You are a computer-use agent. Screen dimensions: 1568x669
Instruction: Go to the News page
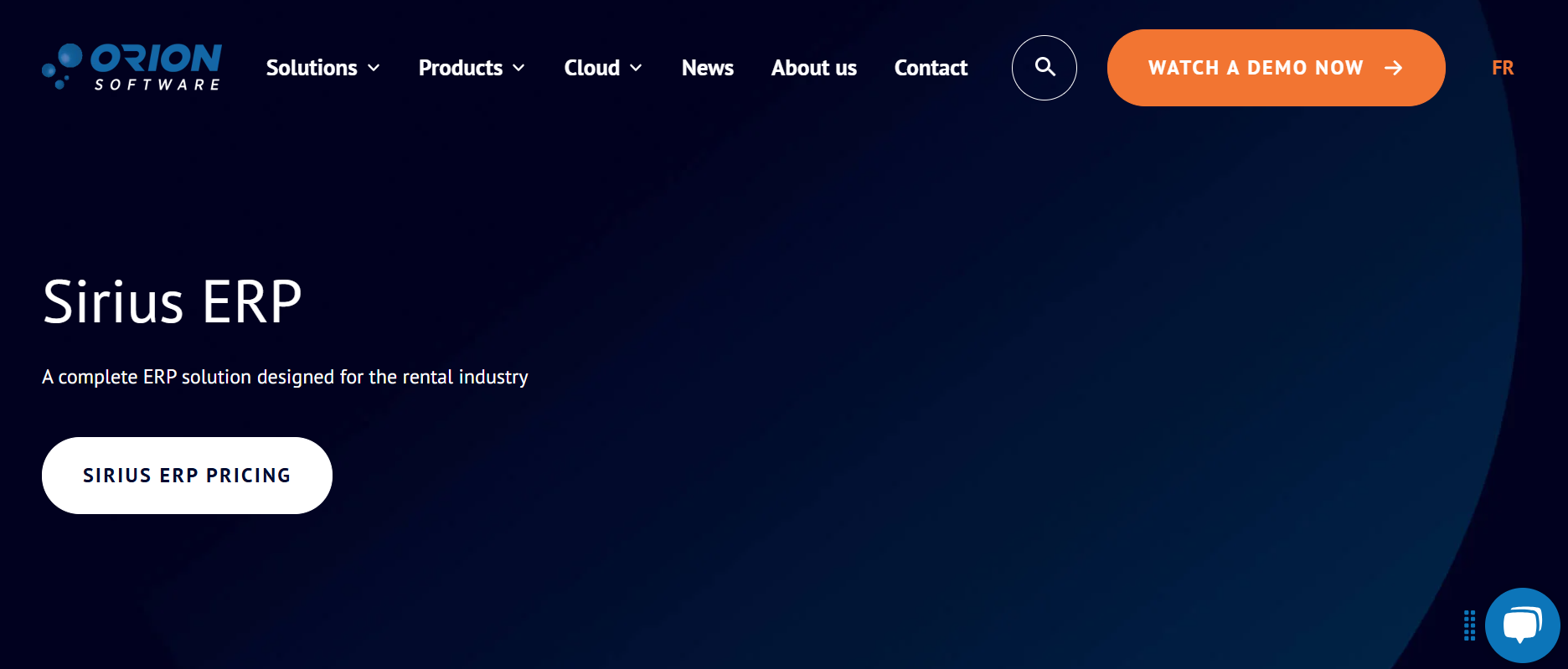point(708,68)
